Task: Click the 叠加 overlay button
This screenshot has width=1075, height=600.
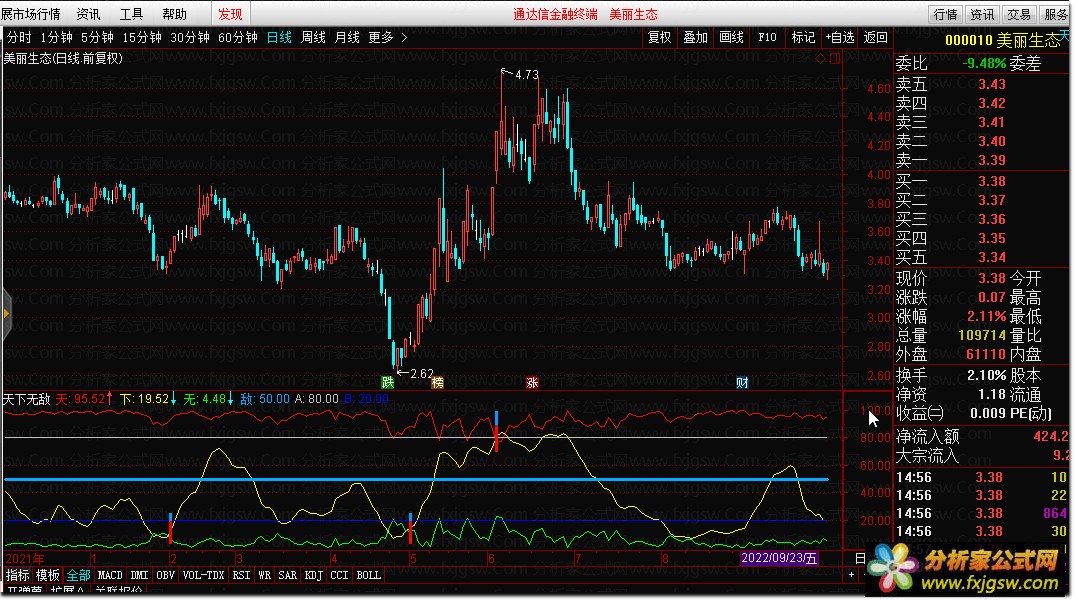Action: 695,37
